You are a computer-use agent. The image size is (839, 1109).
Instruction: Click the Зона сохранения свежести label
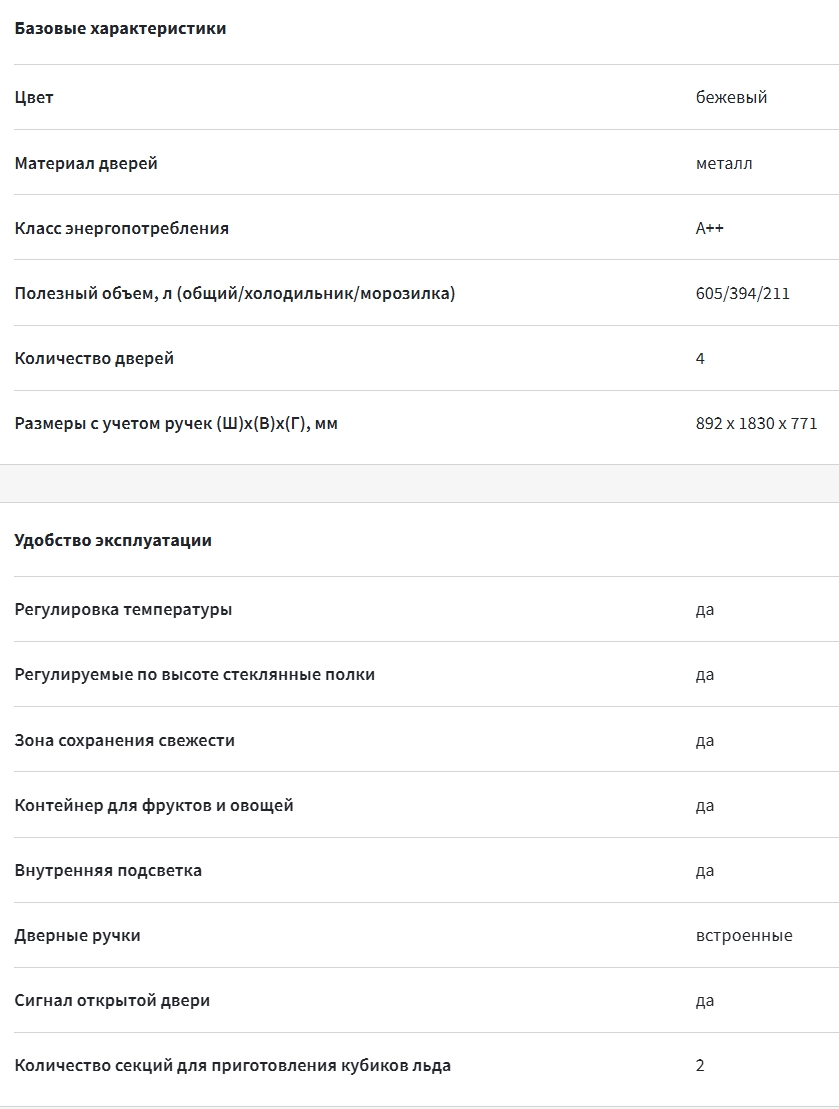pyautogui.click(x=125, y=741)
